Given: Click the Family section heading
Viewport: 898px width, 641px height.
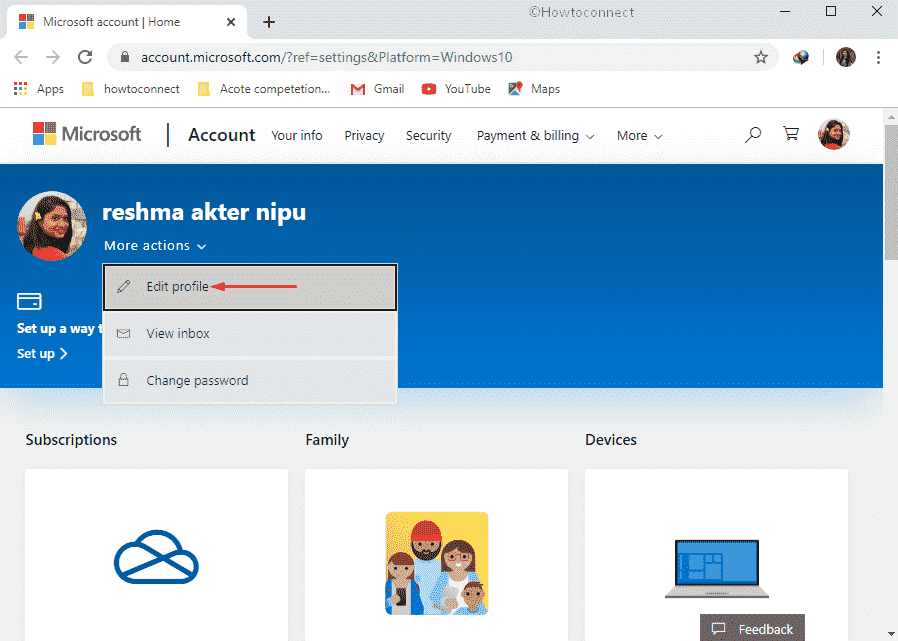Looking at the screenshot, I should 327,439.
